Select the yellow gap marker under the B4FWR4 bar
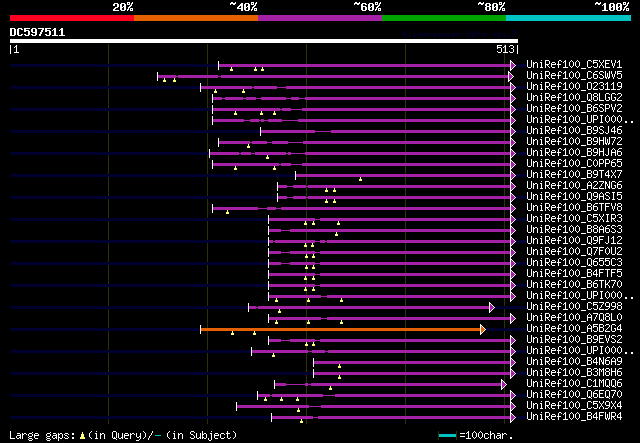 point(301,421)
